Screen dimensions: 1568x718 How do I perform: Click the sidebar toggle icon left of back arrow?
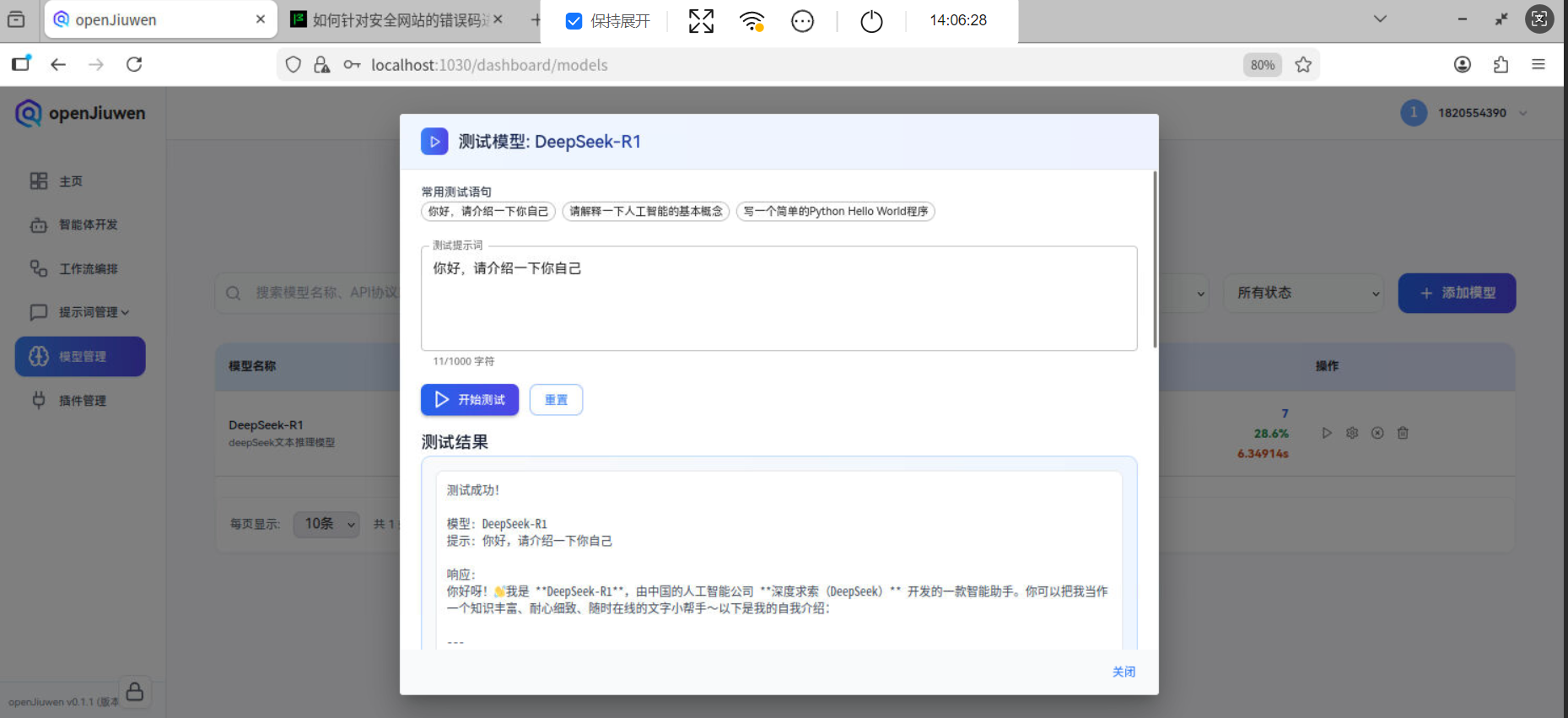21,64
